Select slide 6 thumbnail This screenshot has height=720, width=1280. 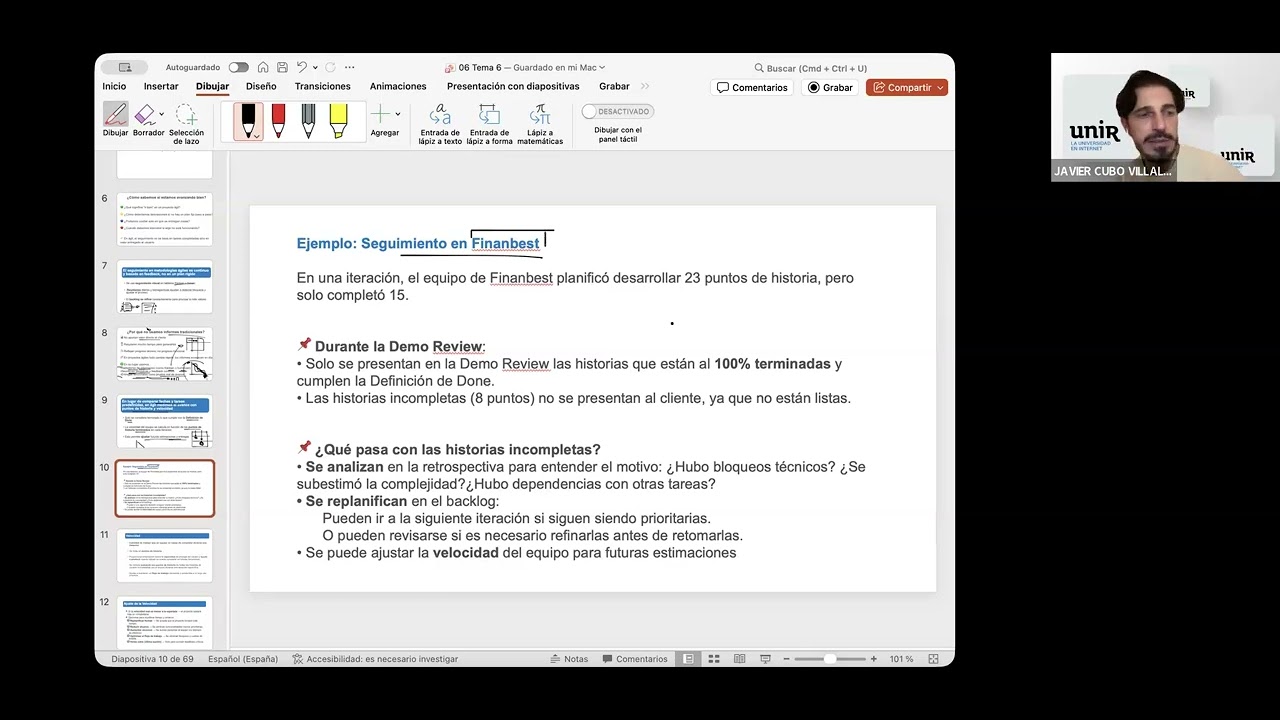pyautogui.click(x=165, y=219)
